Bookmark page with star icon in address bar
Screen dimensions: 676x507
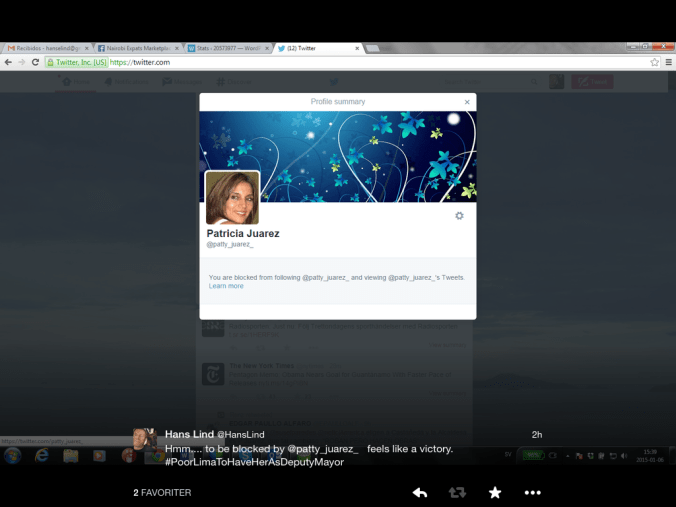coord(654,62)
